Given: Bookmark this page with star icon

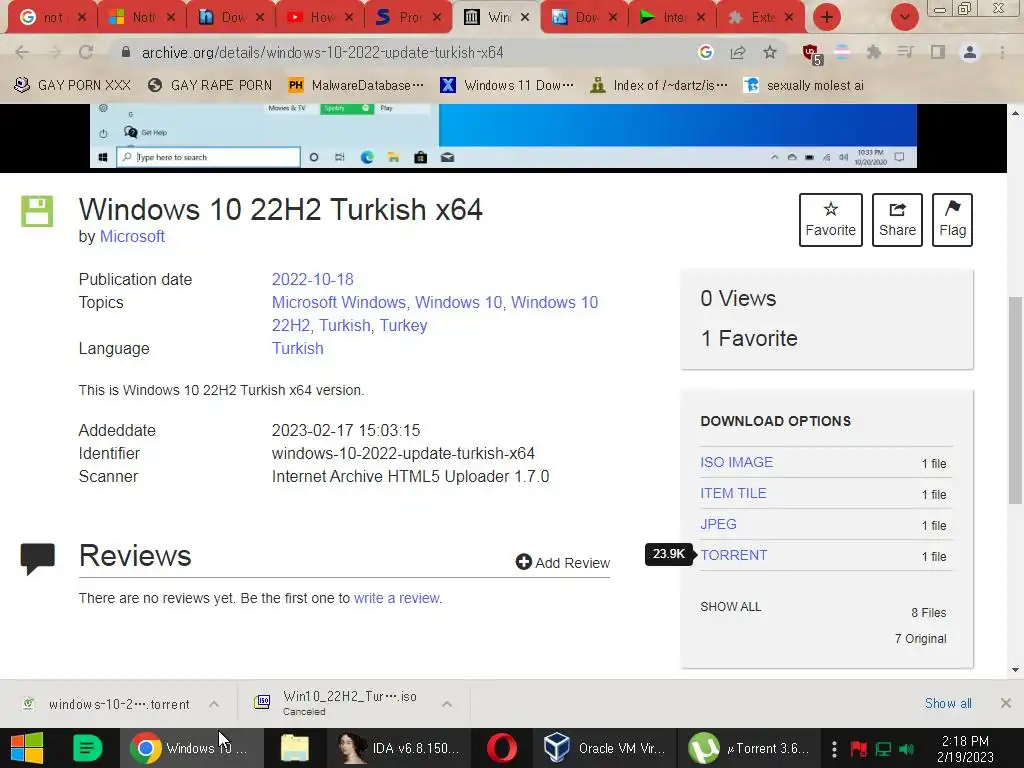Looking at the screenshot, I should coord(770,52).
